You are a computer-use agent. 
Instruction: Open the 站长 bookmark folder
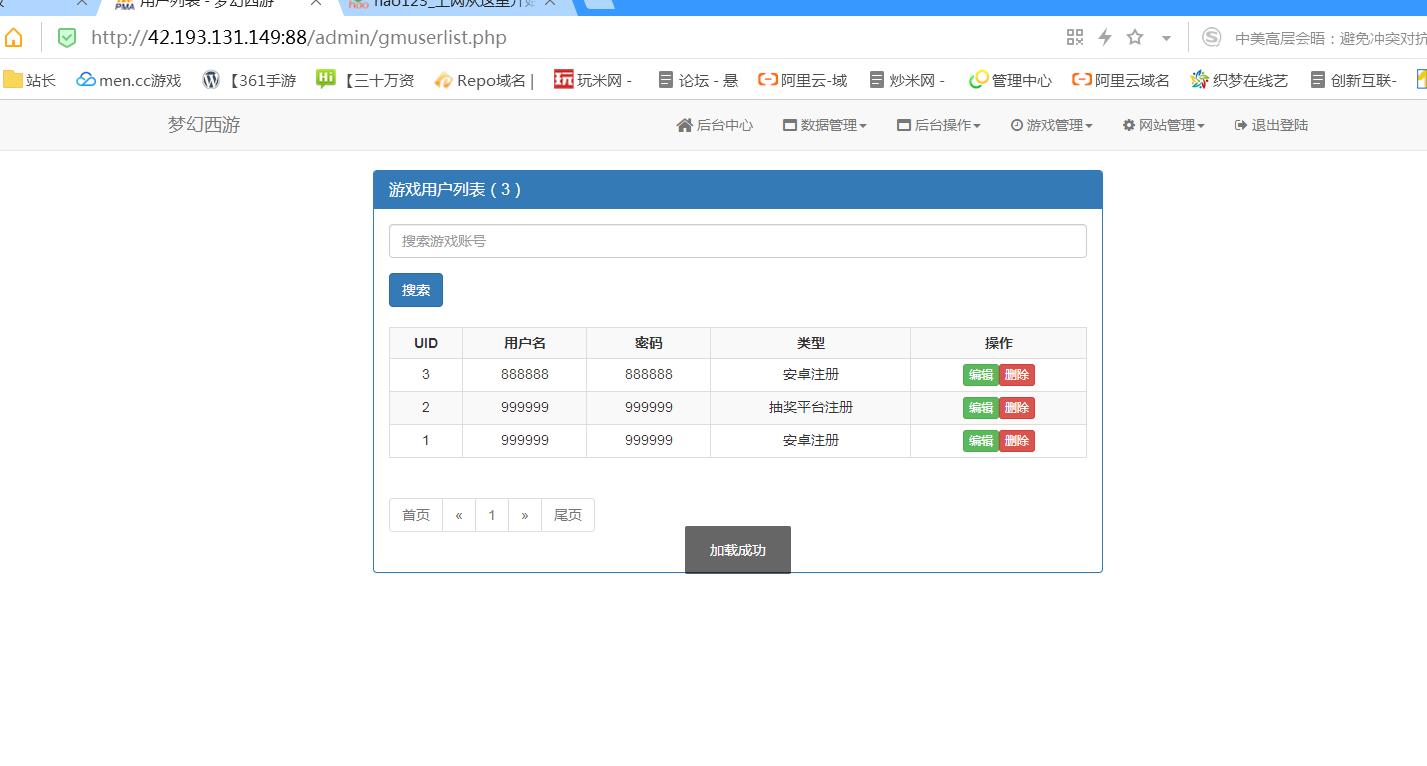tap(30, 80)
